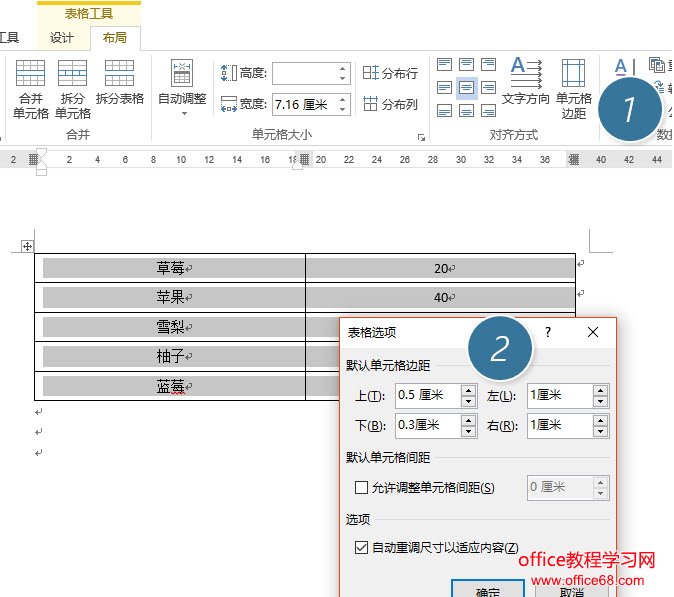674x597 pixels.
Task: Increase the 上 (top) margin spinner
Action: coord(468,391)
